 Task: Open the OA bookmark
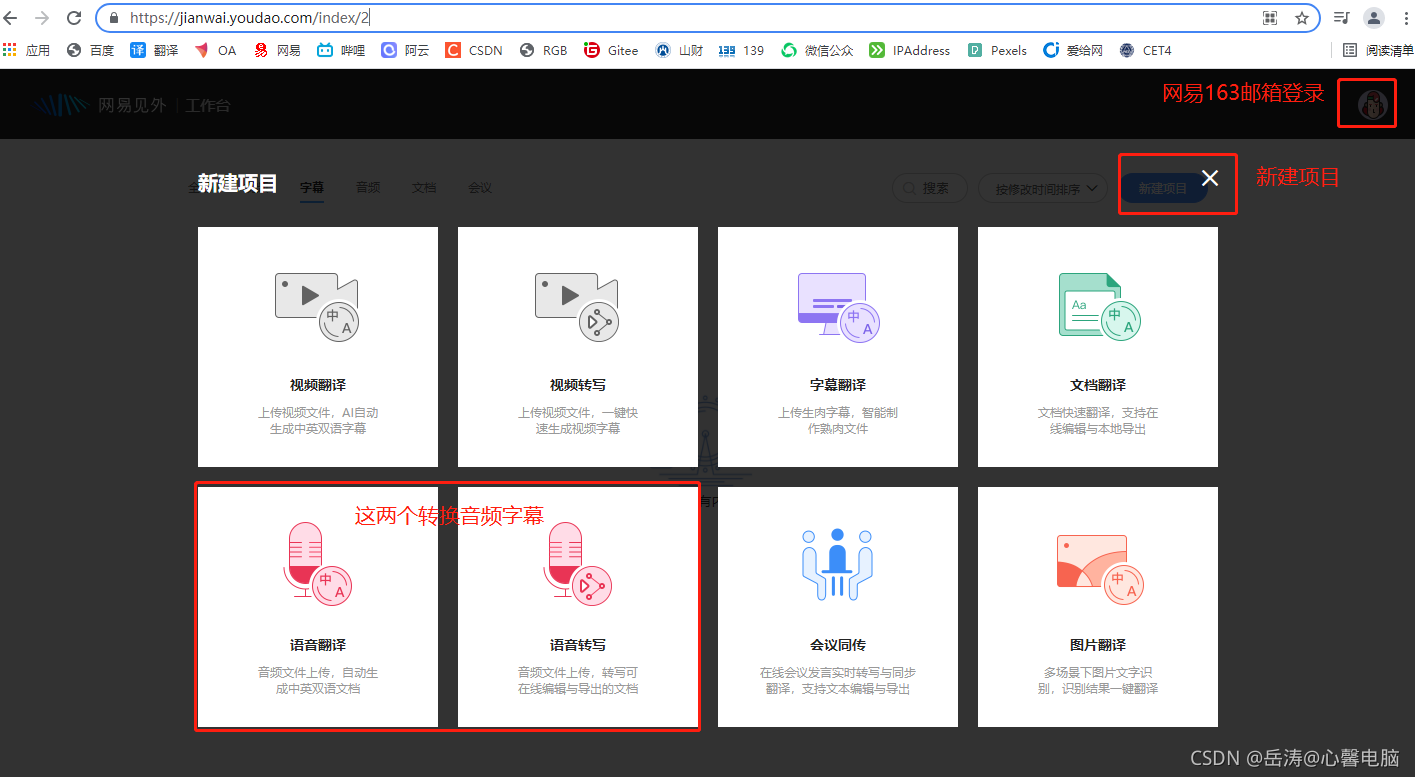coord(215,50)
